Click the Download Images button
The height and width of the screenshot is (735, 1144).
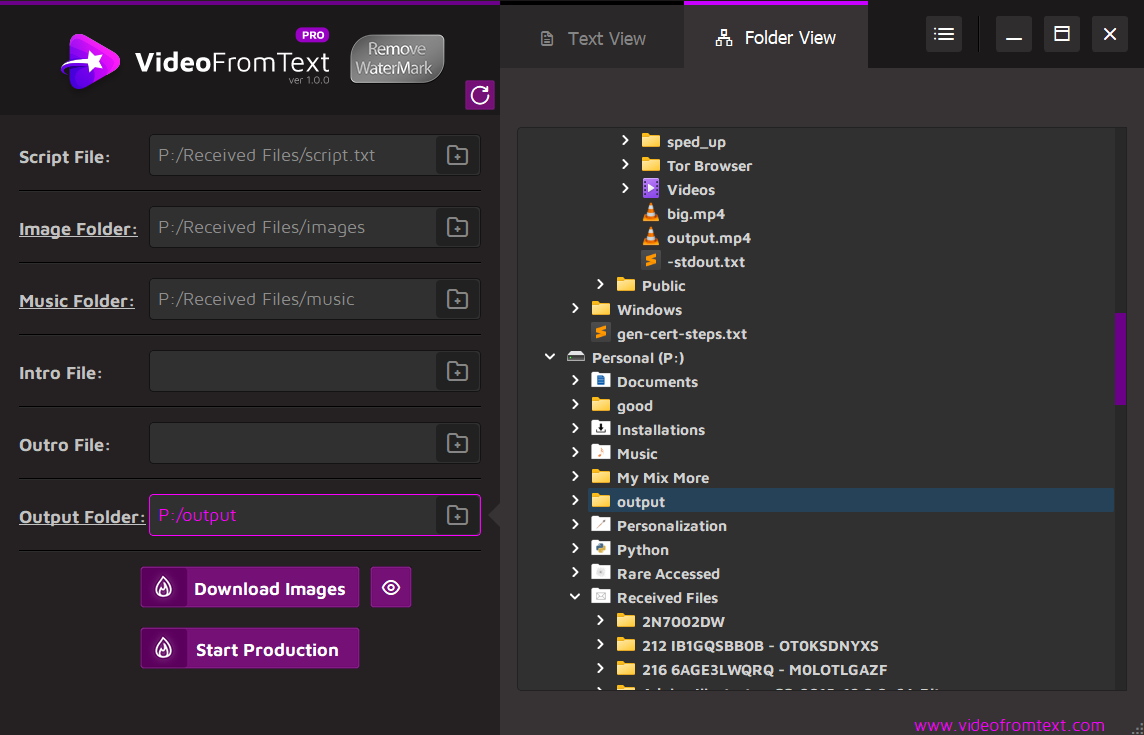point(250,588)
